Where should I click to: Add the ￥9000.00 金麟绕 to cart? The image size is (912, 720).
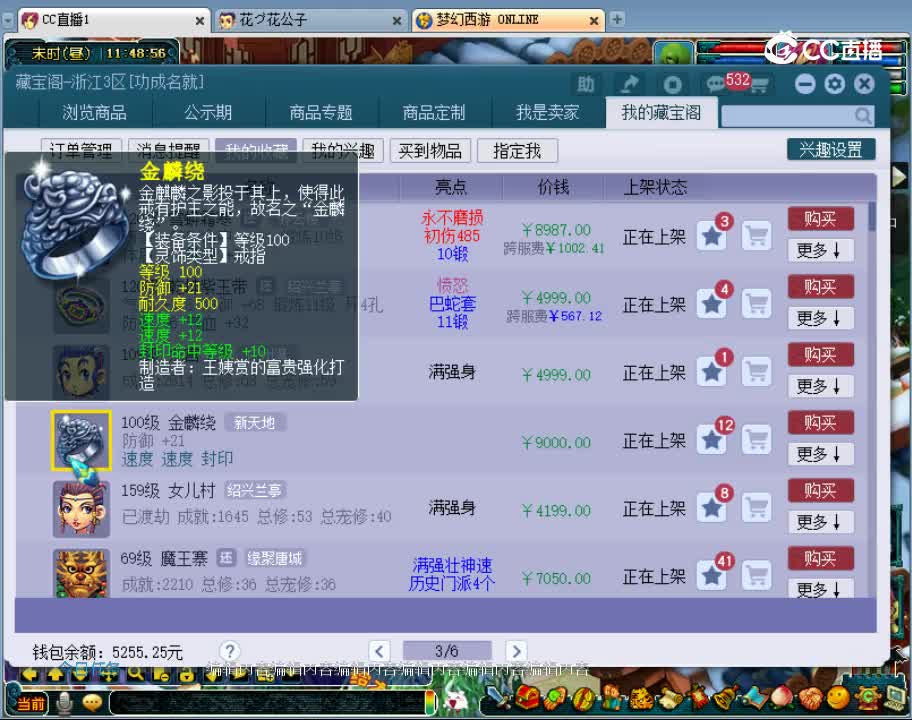point(757,440)
